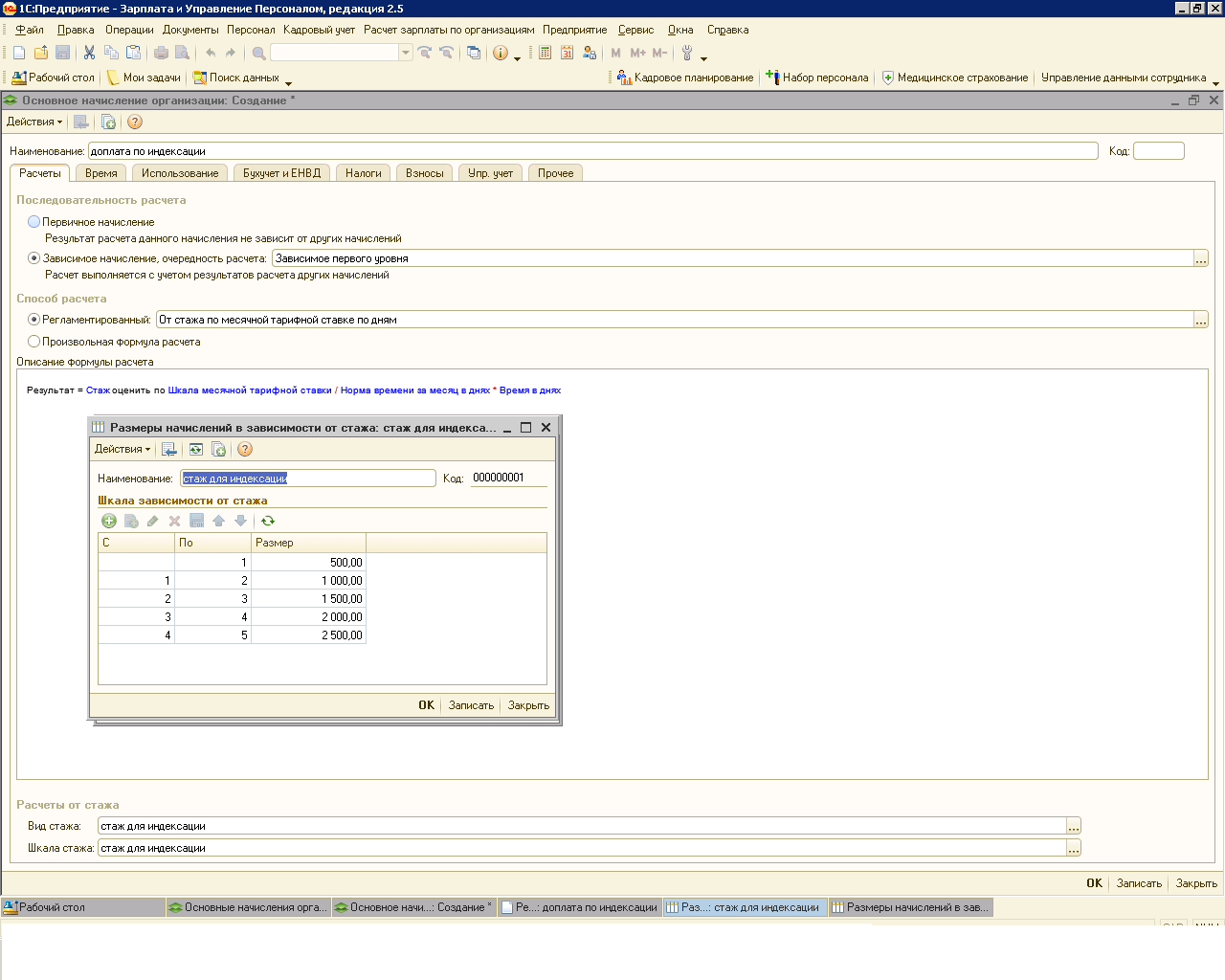Image resolution: width=1225 pixels, height=980 pixels.
Task: Open the calendar icon in main toolbar
Action: click(567, 53)
